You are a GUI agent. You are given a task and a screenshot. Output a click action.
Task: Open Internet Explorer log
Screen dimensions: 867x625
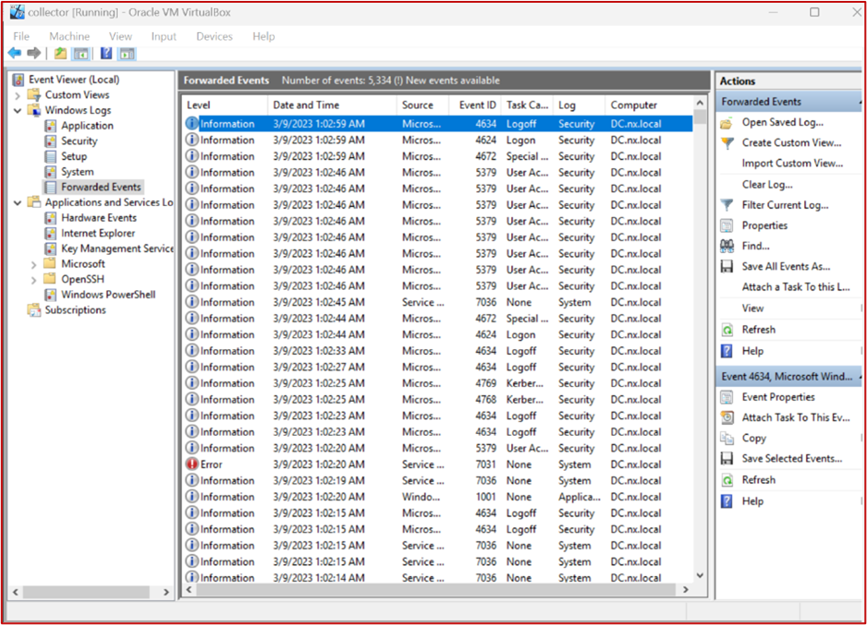click(x=98, y=233)
